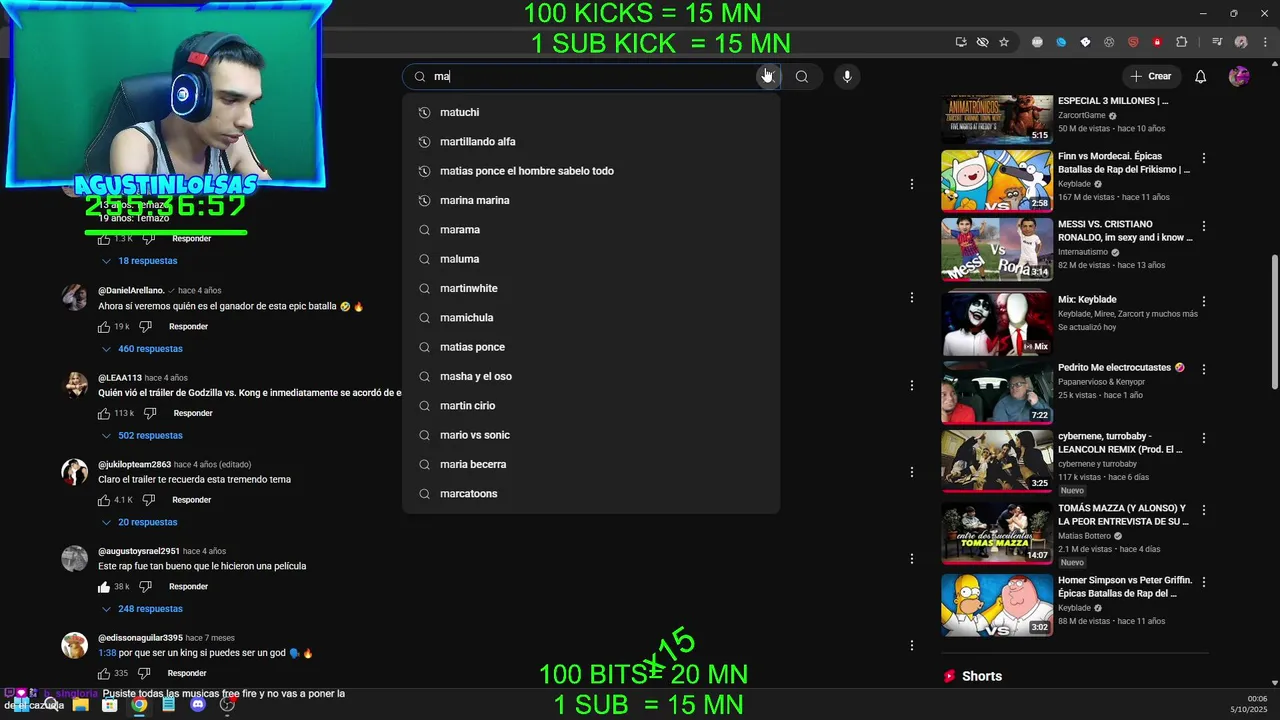Pick the 'masha y el oso' suggestion
1280x720 pixels.
tap(591, 376)
